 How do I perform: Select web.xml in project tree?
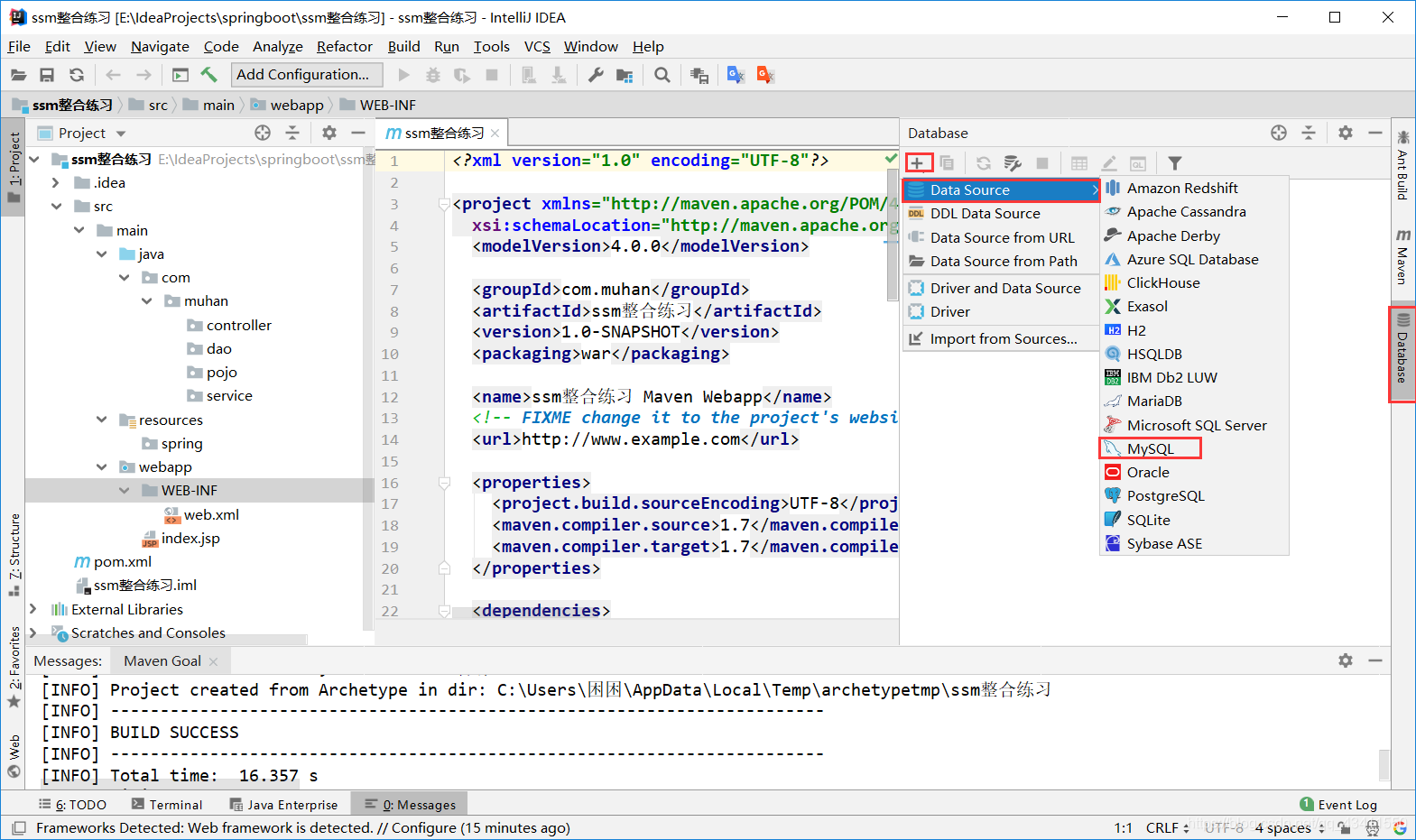(202, 514)
